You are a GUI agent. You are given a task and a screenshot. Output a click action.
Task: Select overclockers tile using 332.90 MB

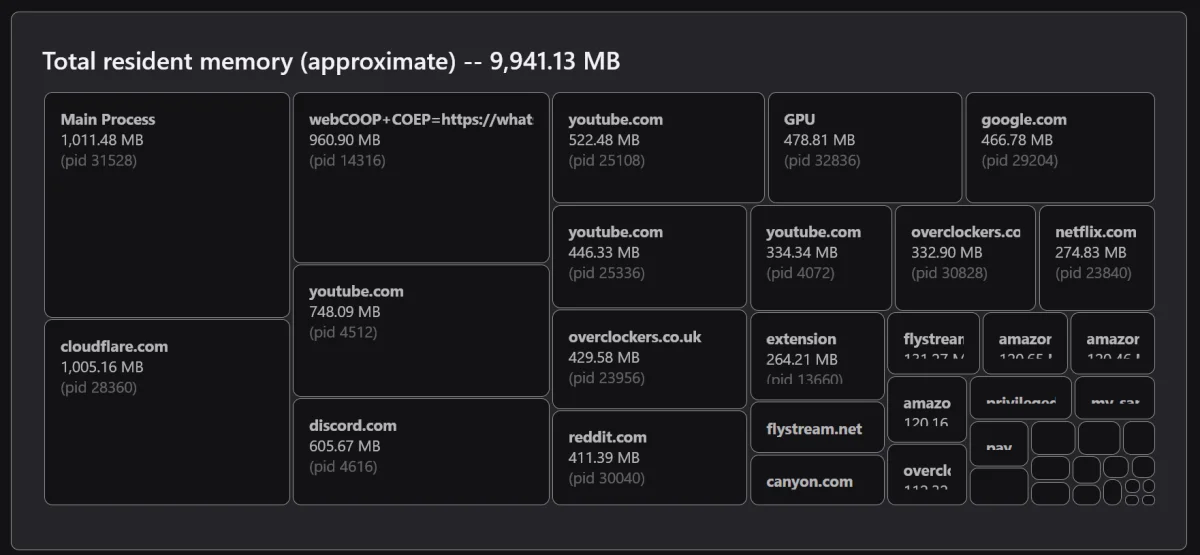pyautogui.click(x=965, y=258)
